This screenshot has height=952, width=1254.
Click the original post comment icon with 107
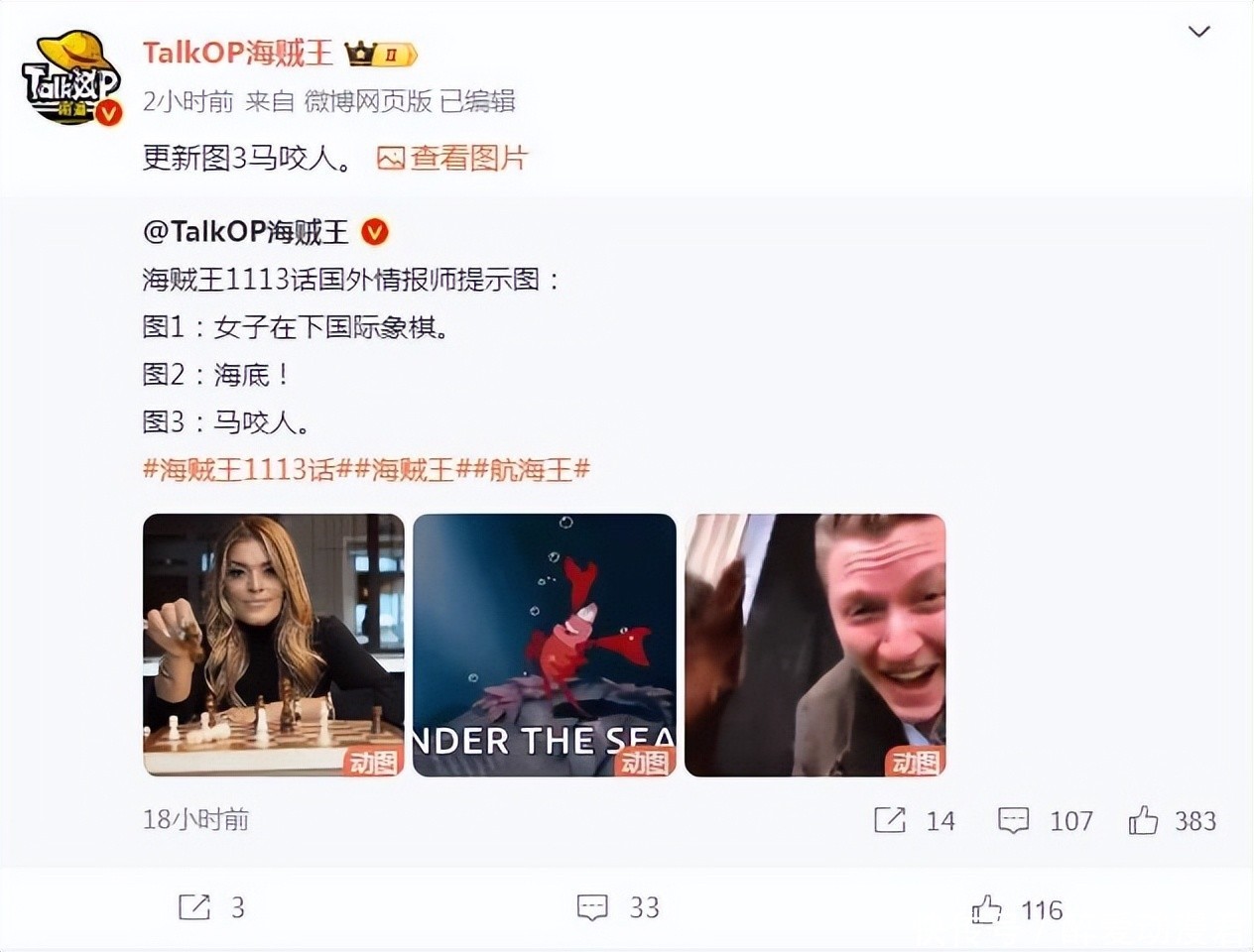pos(1013,820)
